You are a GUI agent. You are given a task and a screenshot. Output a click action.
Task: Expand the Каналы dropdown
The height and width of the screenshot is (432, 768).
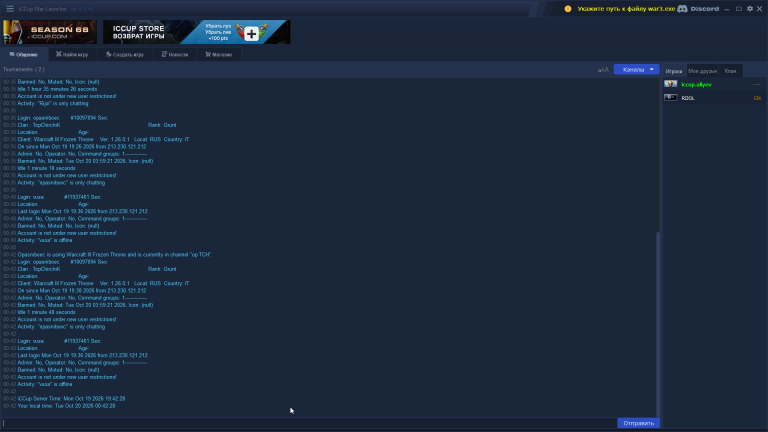pos(636,70)
